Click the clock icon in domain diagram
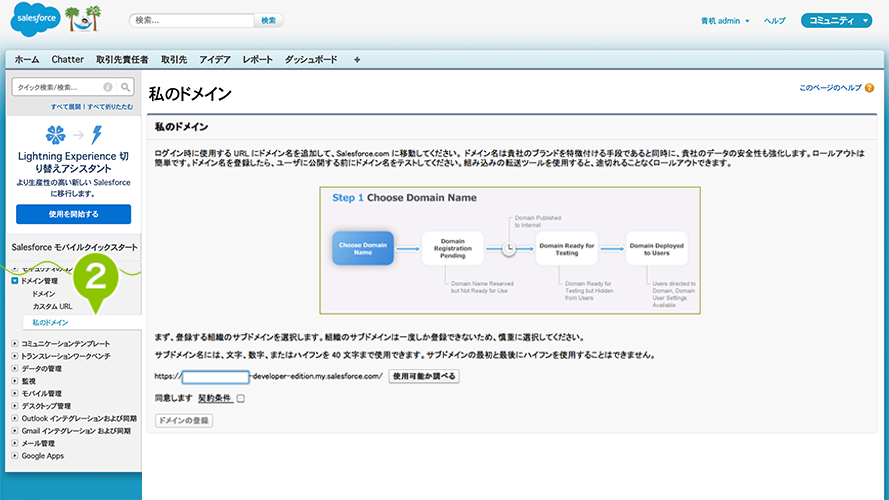The width and height of the screenshot is (889, 500). pos(509,248)
